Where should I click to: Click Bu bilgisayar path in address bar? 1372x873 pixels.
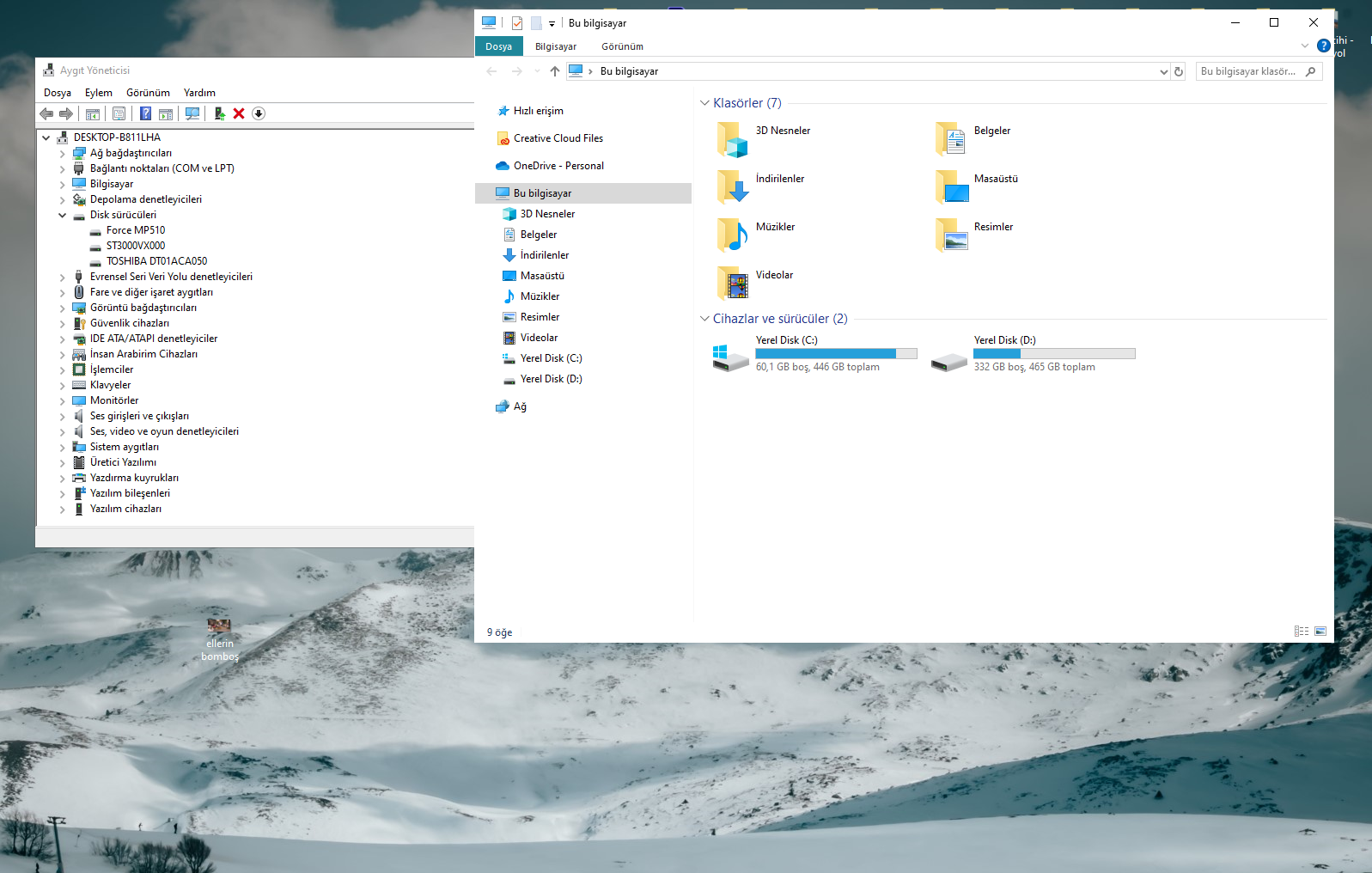tap(629, 71)
